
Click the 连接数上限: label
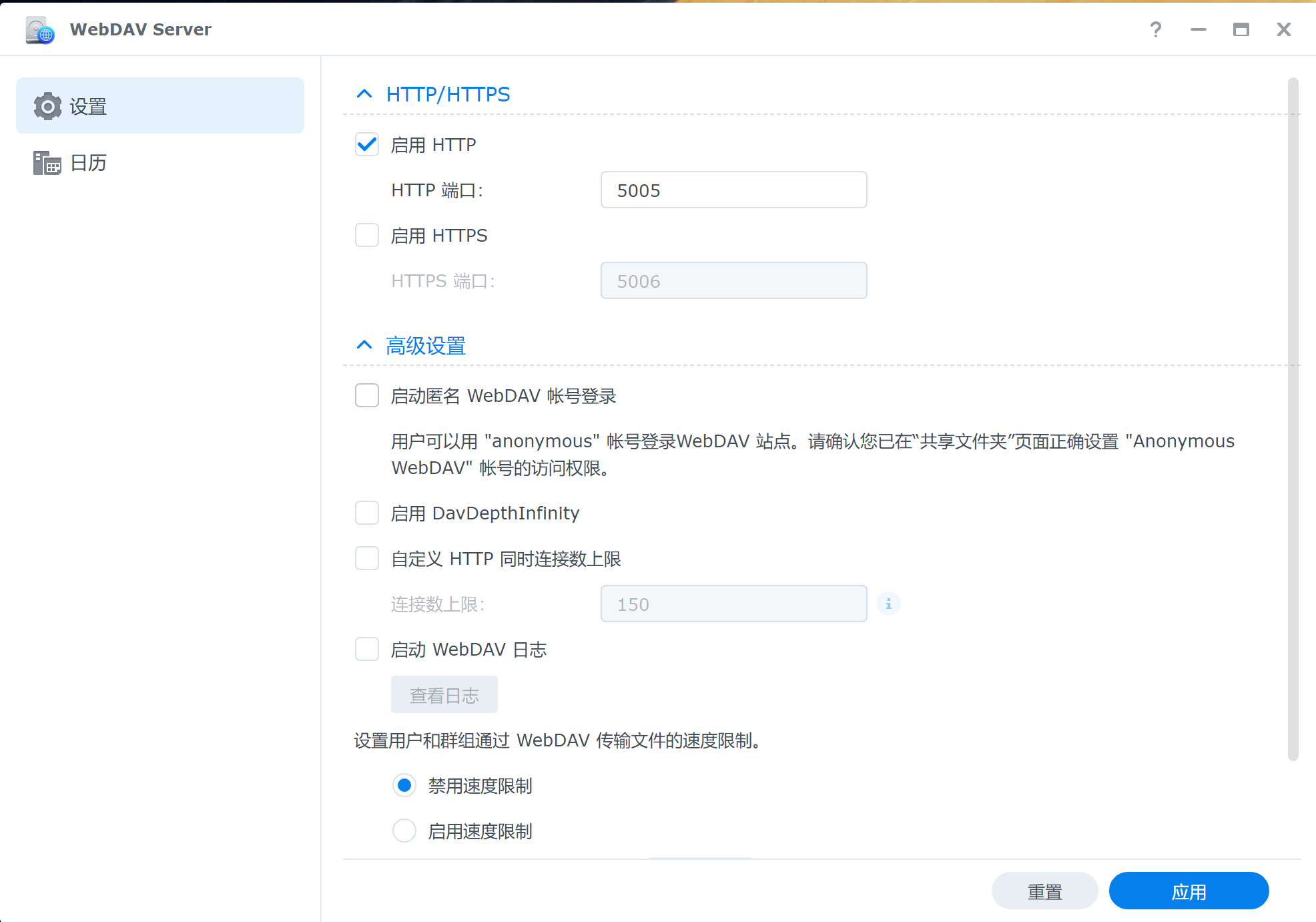(438, 604)
